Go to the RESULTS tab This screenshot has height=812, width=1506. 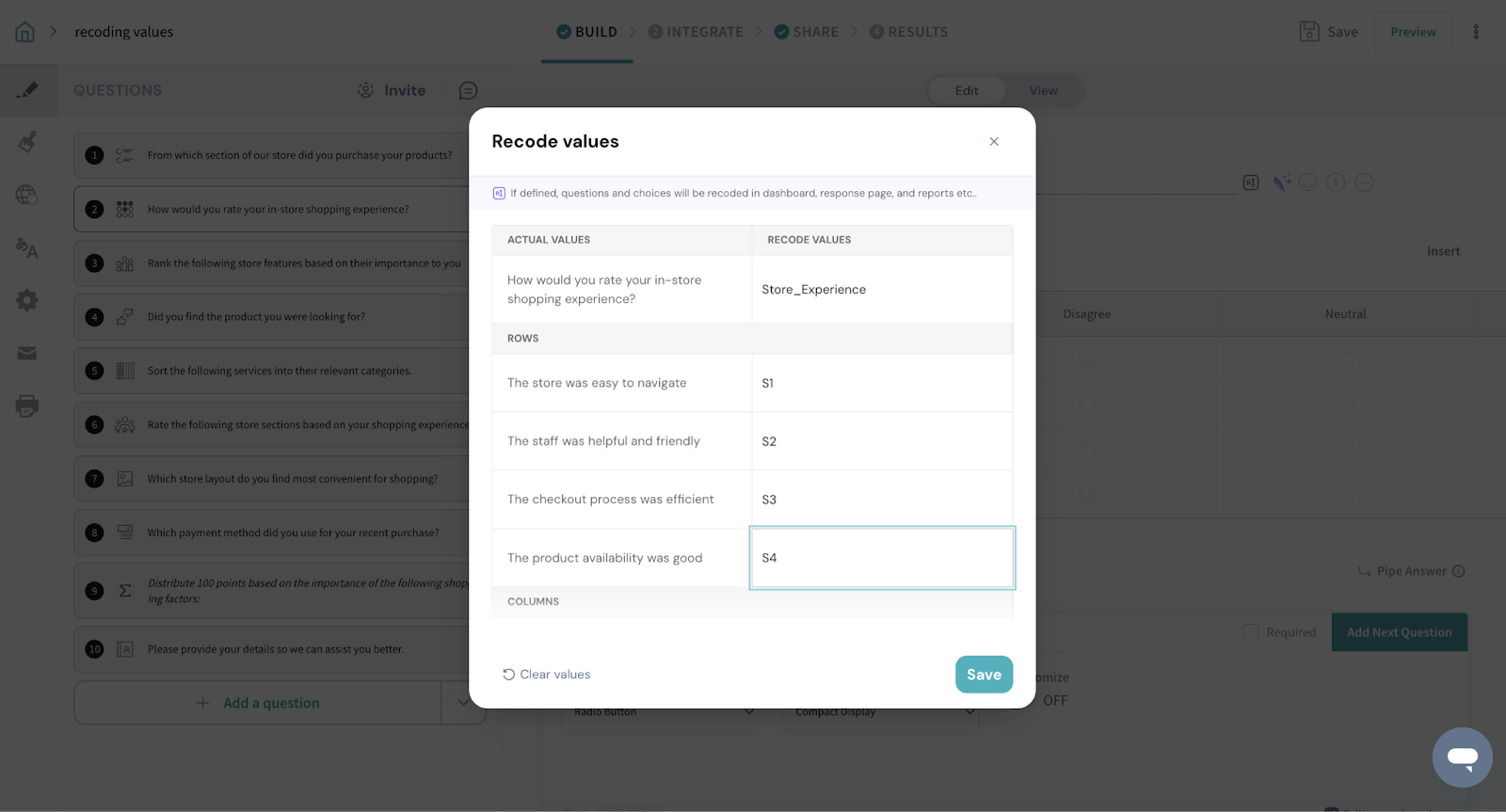(x=908, y=32)
